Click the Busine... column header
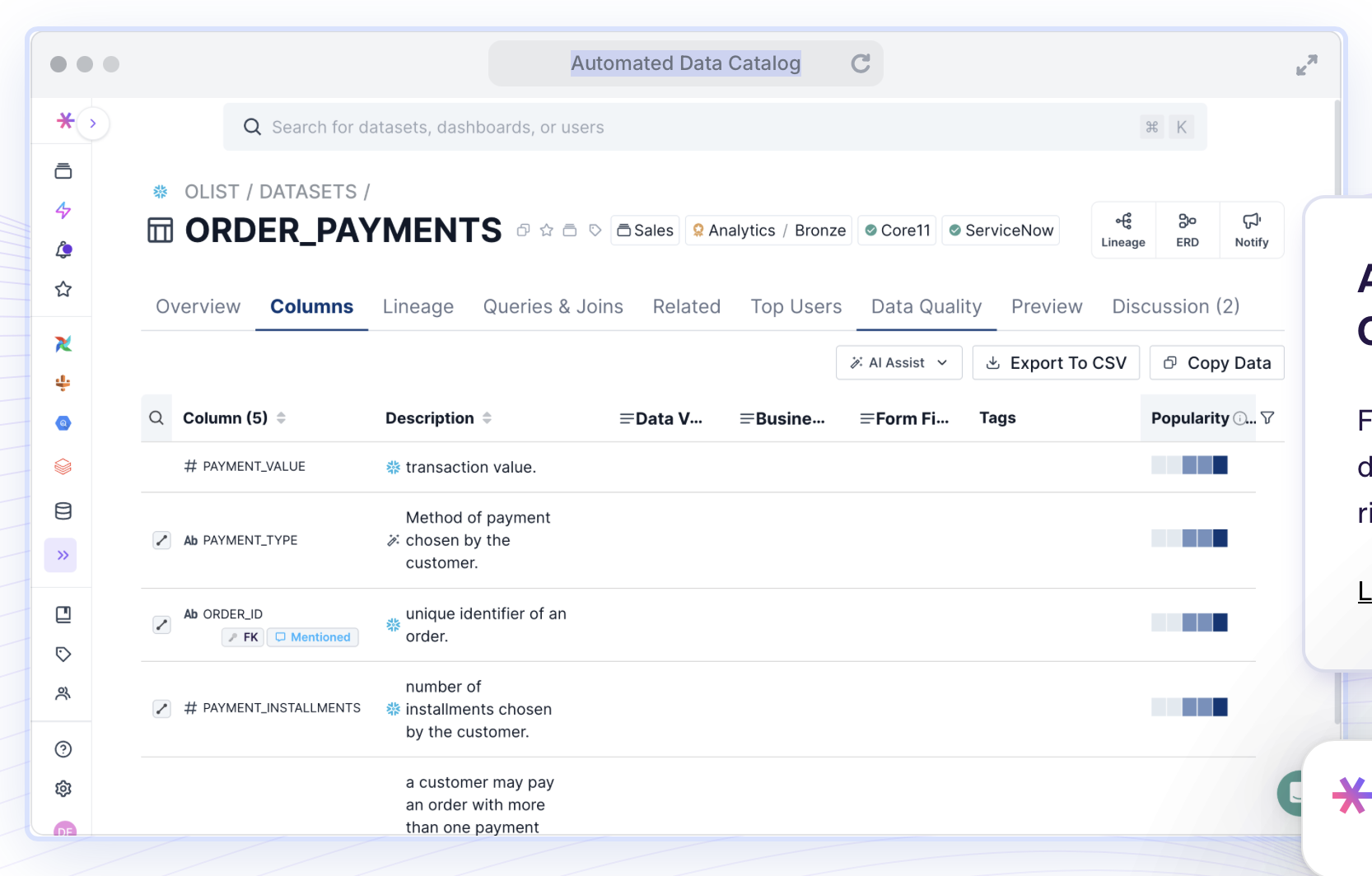Viewport: 1372px width, 876px height. [782, 418]
